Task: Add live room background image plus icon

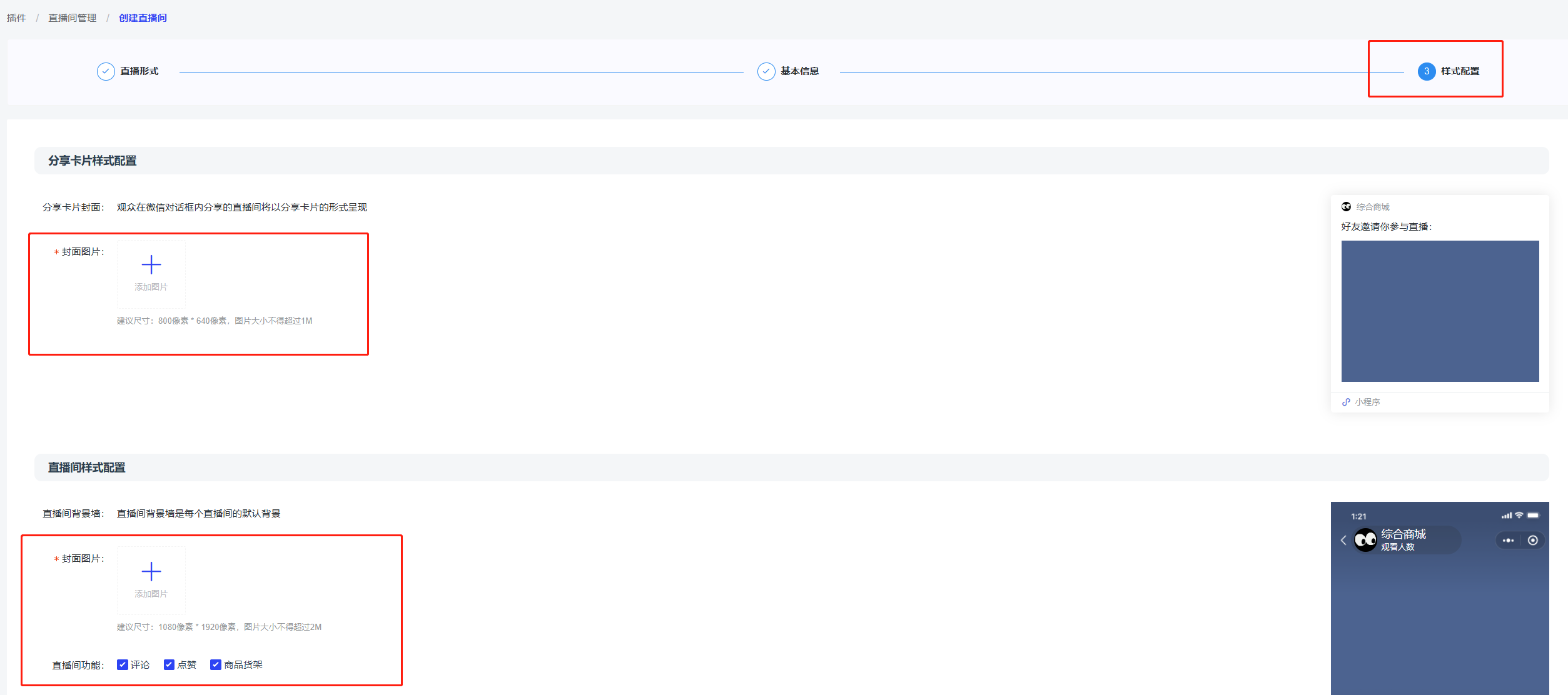Action: tap(151, 571)
